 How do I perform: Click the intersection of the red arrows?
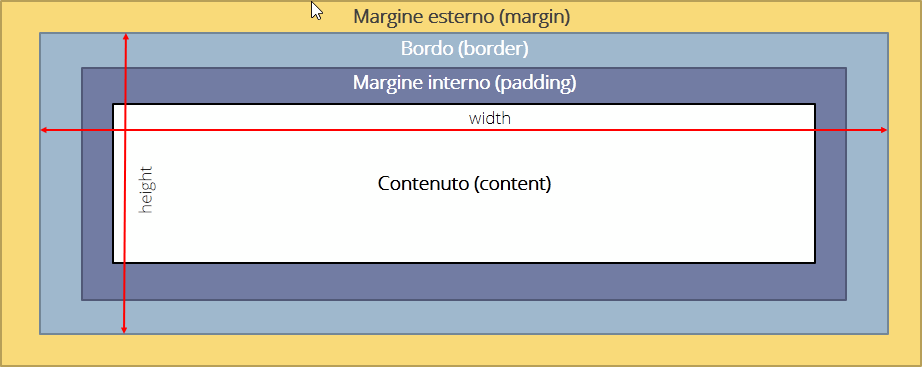(125, 130)
